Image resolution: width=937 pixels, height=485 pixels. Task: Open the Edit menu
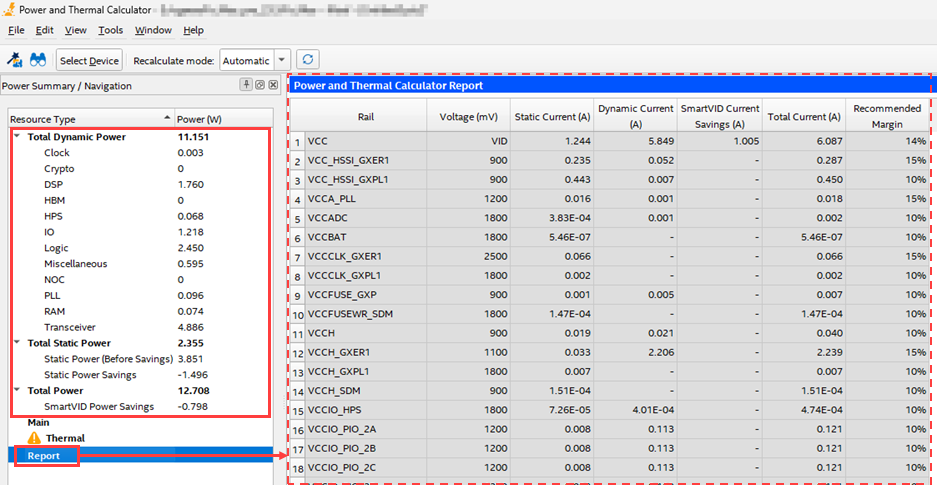[45, 30]
